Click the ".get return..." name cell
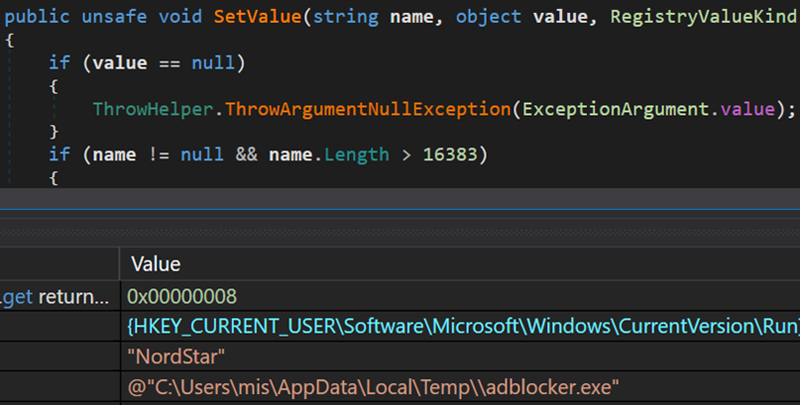800x405 pixels. pyautogui.click(x=56, y=296)
